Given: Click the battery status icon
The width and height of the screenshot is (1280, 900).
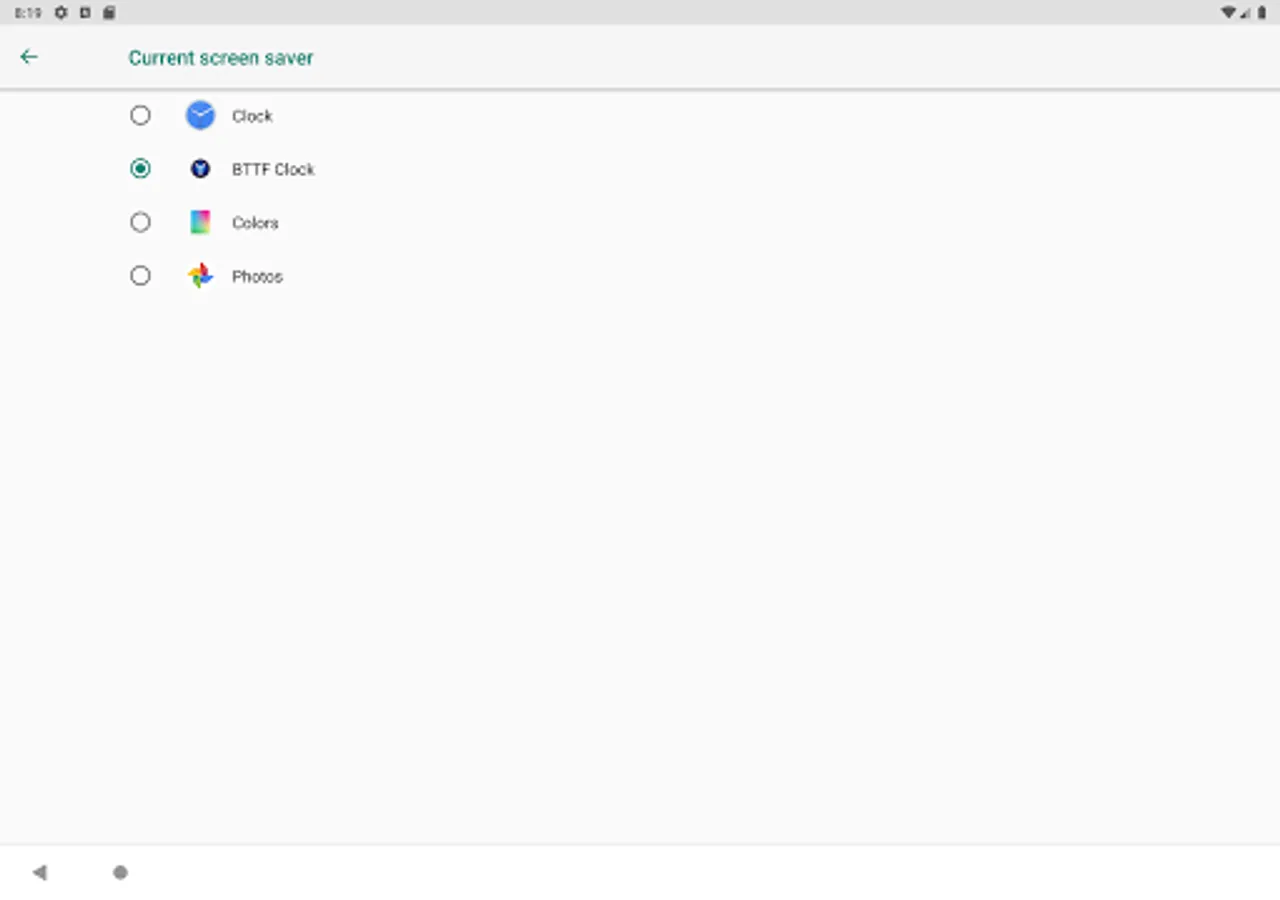Looking at the screenshot, I should pyautogui.click(x=1262, y=12).
